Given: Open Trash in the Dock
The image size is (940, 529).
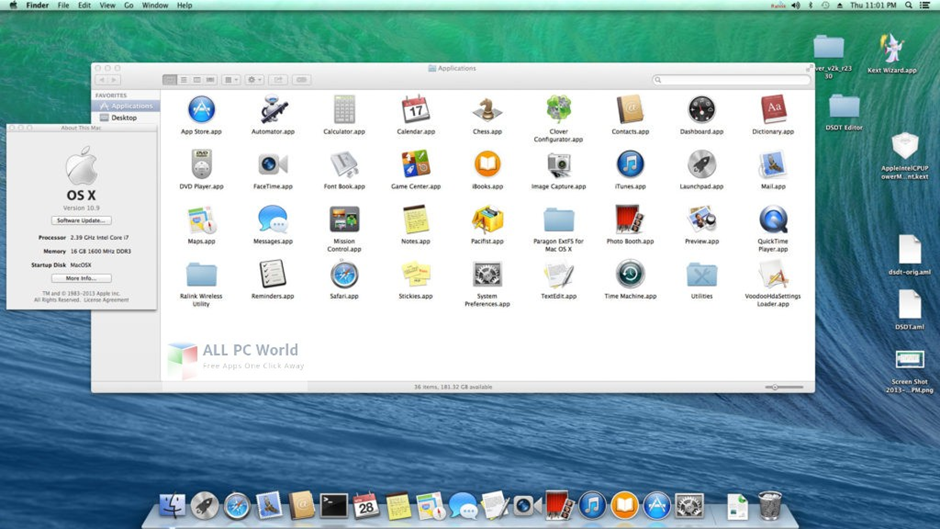Looking at the screenshot, I should (770, 505).
